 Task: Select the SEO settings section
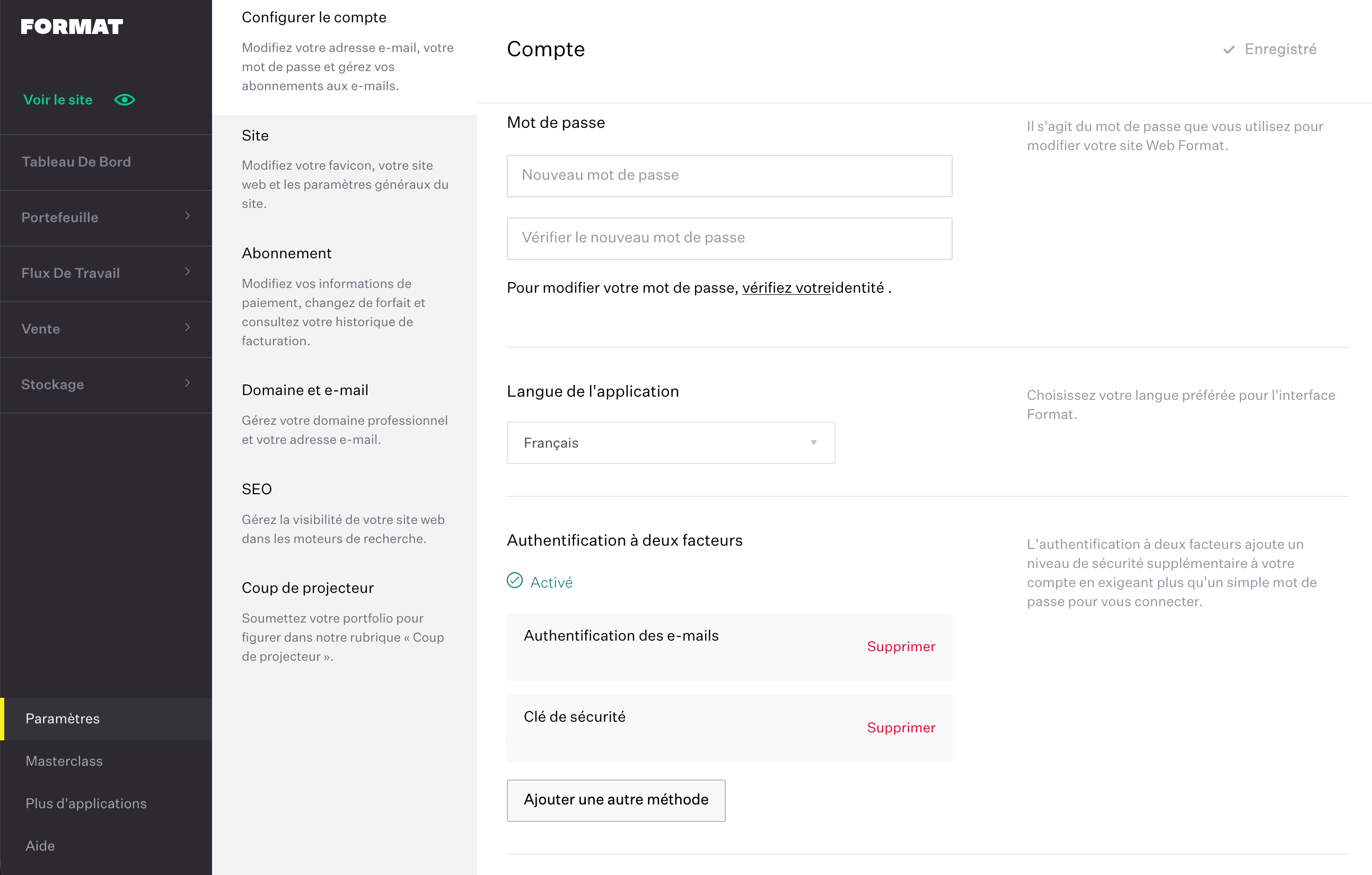(x=257, y=489)
